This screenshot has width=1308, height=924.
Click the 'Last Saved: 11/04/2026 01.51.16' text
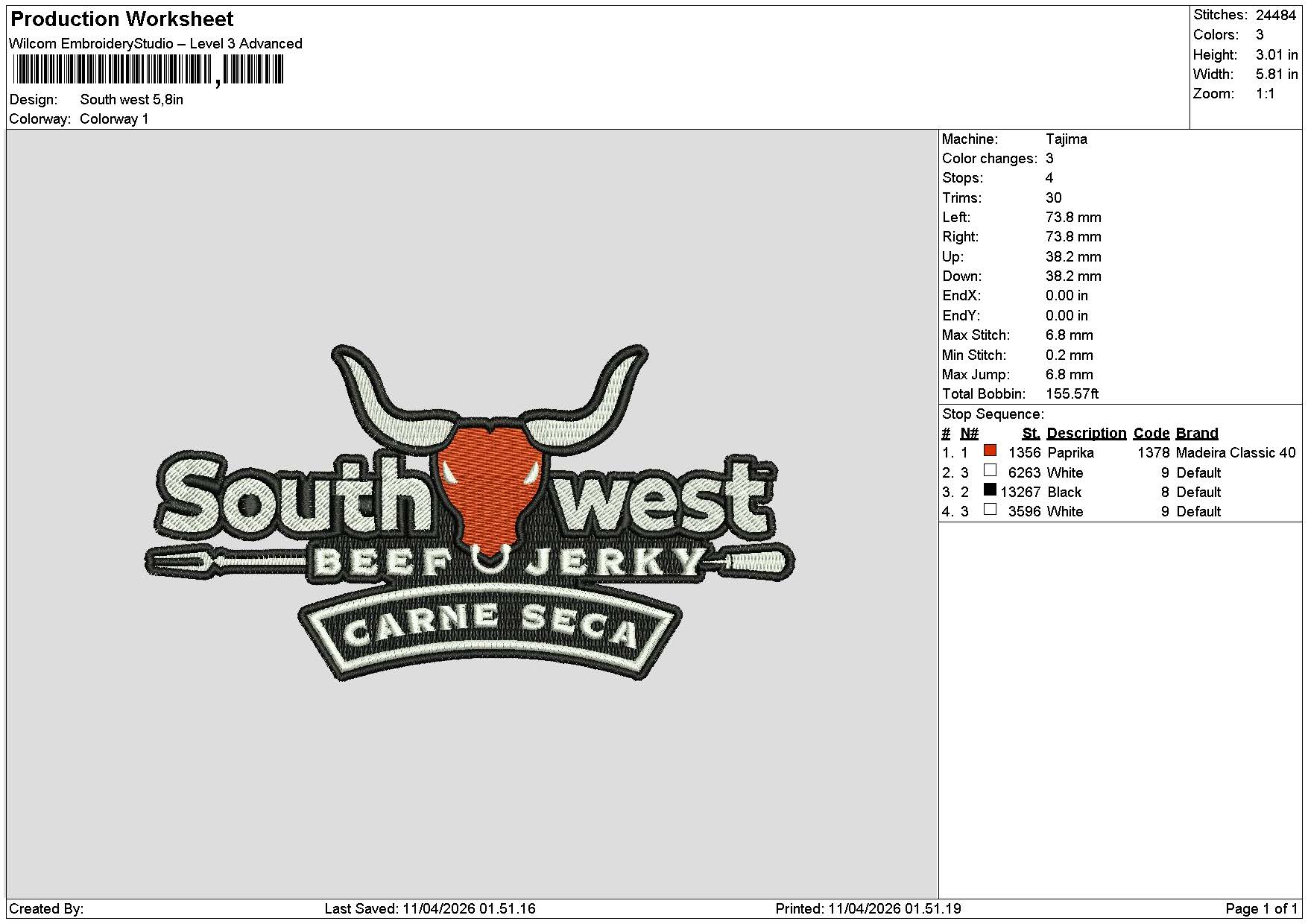tap(430, 909)
